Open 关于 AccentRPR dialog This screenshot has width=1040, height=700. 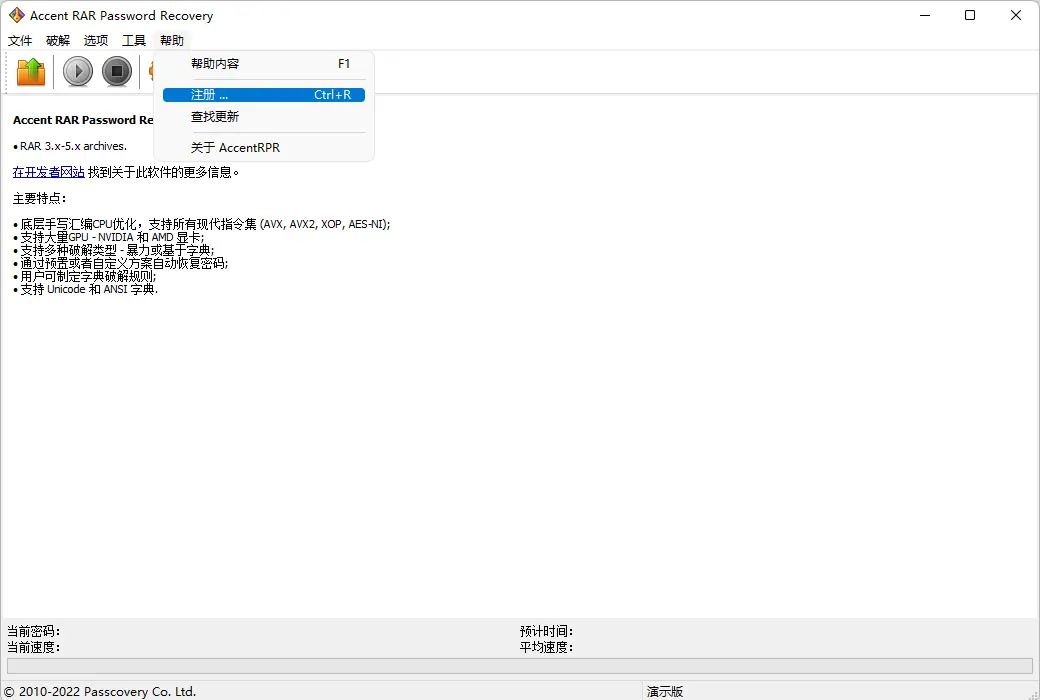pos(264,147)
